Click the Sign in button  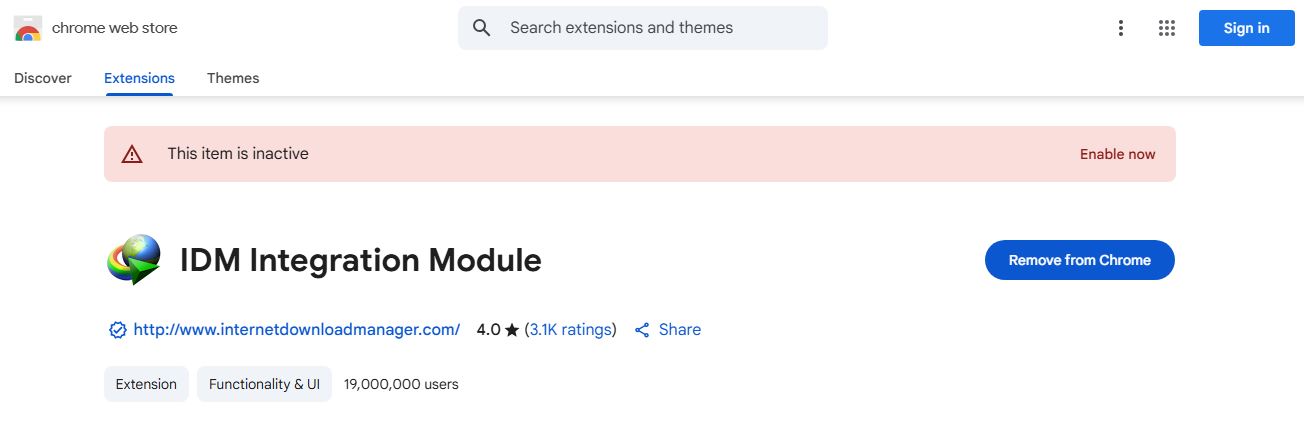(x=1247, y=28)
